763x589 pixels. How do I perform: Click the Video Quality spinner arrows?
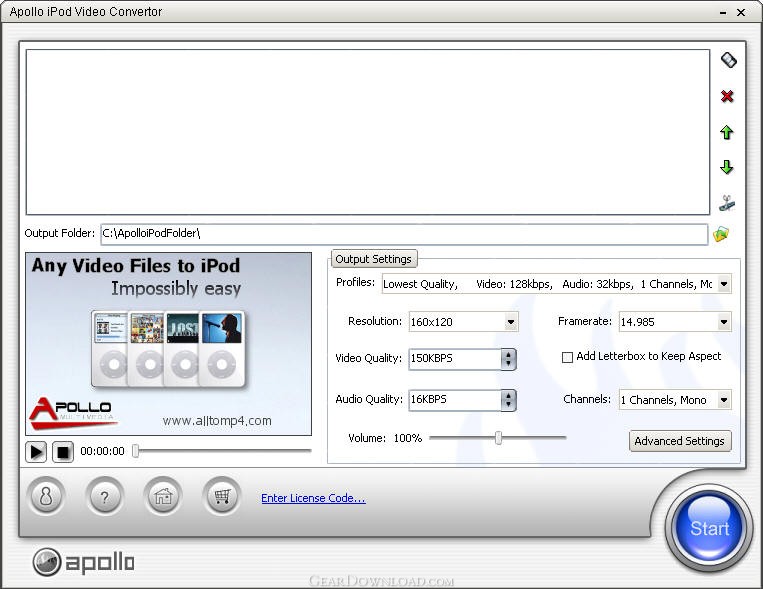509,359
